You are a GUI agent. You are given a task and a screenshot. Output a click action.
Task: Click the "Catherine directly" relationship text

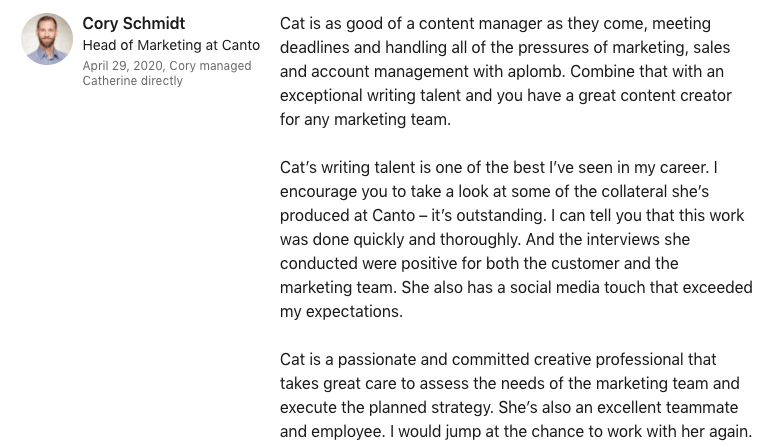tap(132, 81)
